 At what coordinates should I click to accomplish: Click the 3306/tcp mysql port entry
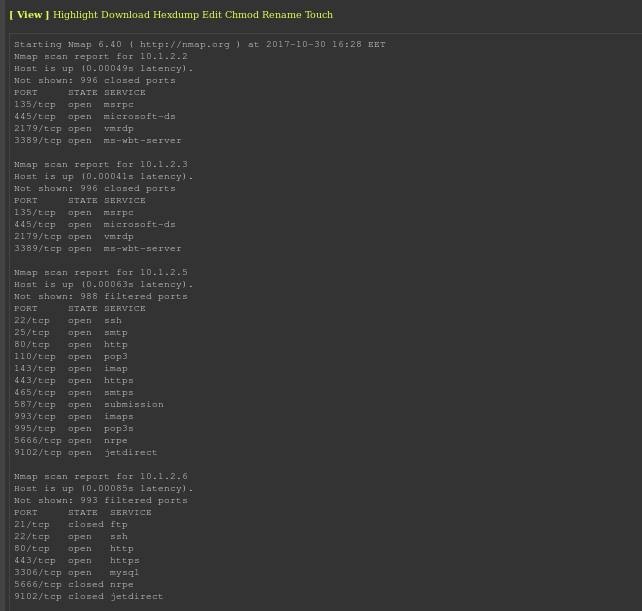(x=76, y=572)
